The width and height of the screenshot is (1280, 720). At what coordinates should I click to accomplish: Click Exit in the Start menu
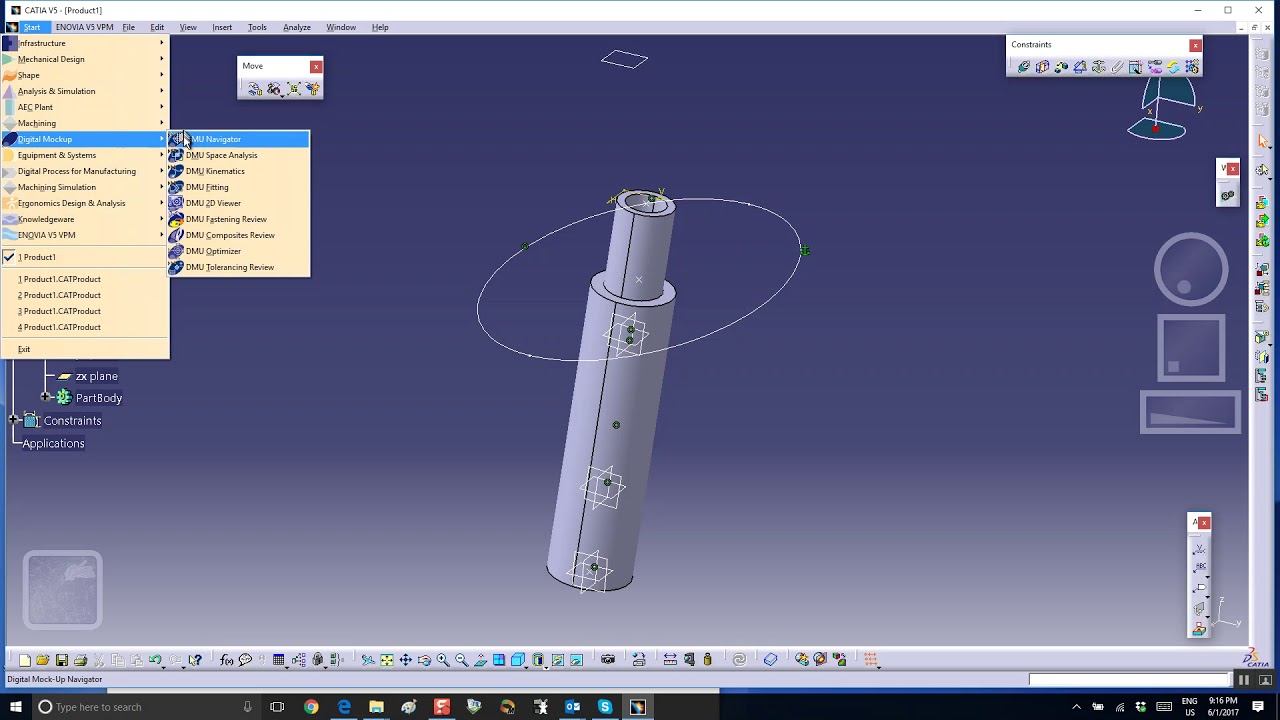[x=85, y=349]
